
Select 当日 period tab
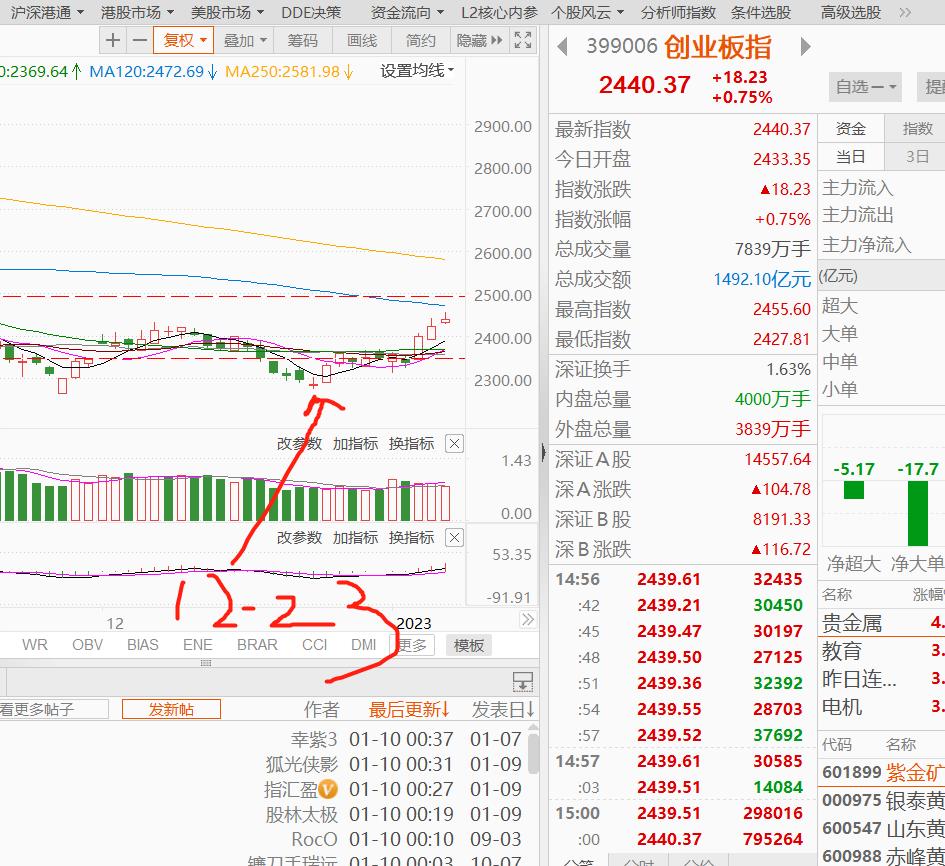coord(850,157)
